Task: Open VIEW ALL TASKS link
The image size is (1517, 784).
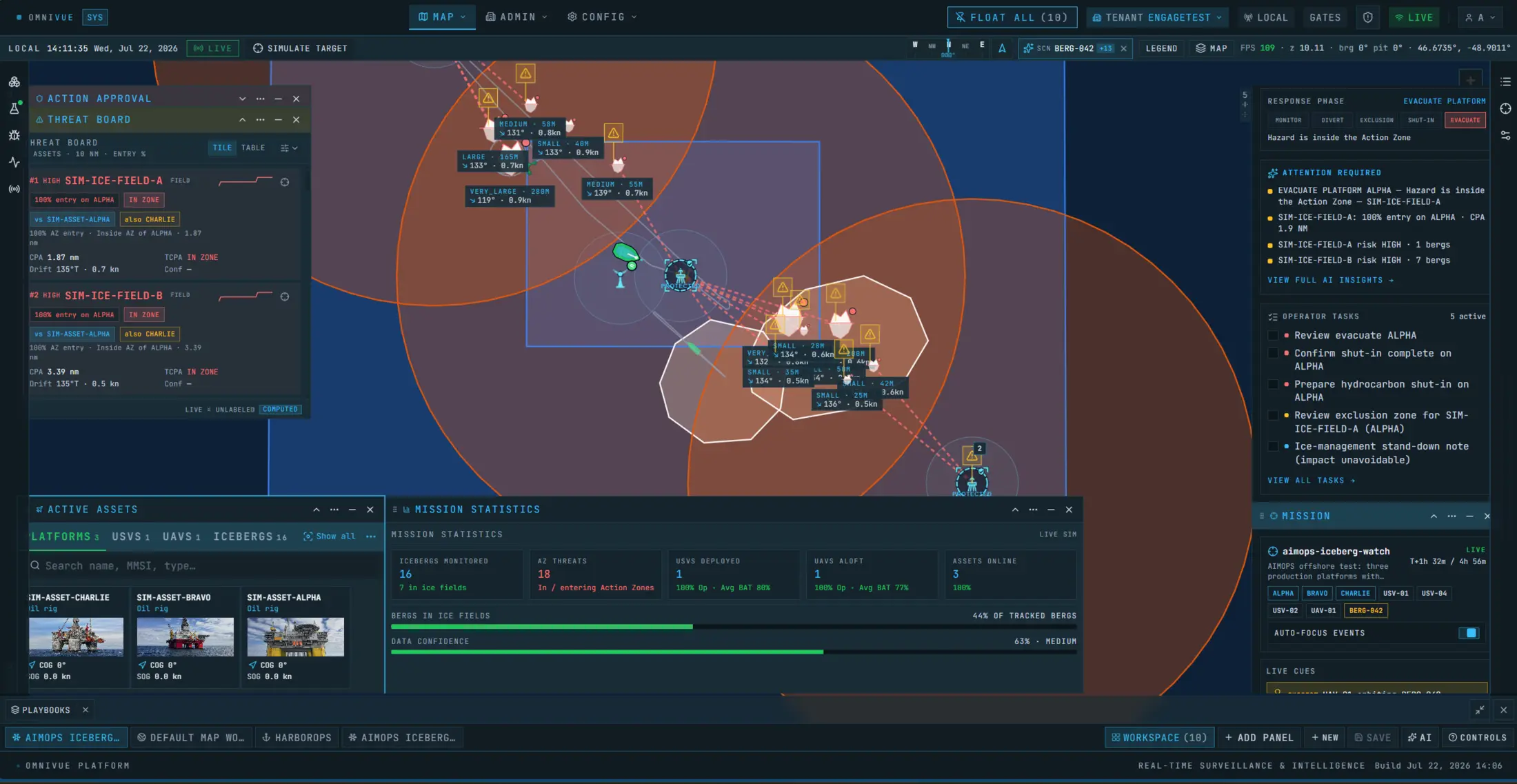Action: point(1311,480)
